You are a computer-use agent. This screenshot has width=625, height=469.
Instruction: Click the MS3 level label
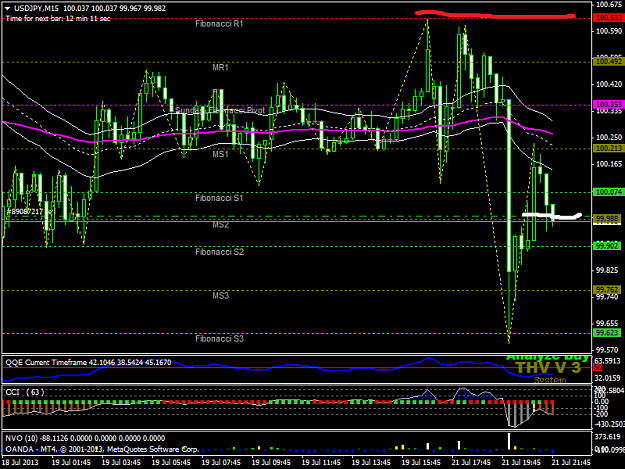tap(220, 296)
